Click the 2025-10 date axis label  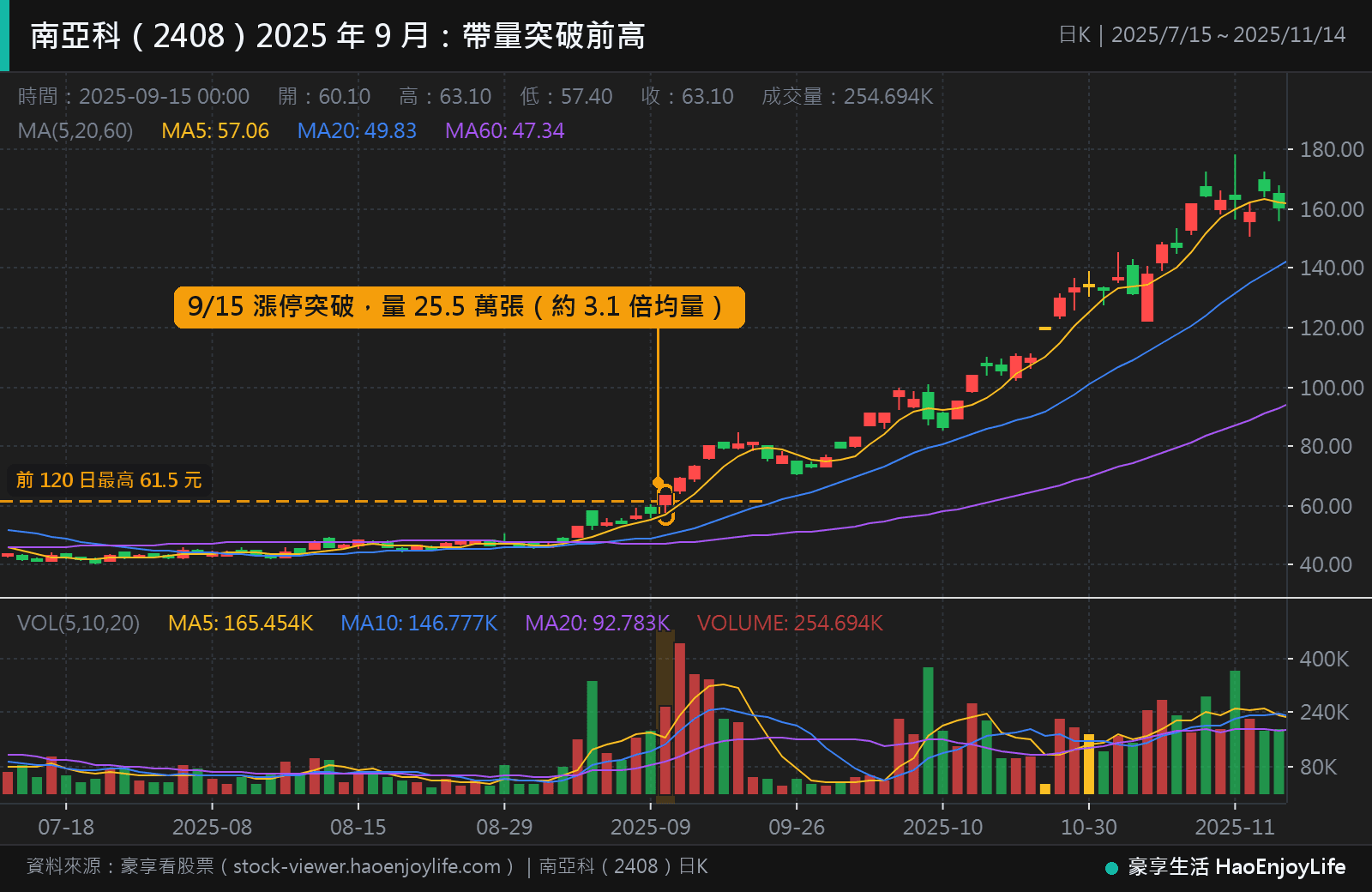(x=942, y=827)
